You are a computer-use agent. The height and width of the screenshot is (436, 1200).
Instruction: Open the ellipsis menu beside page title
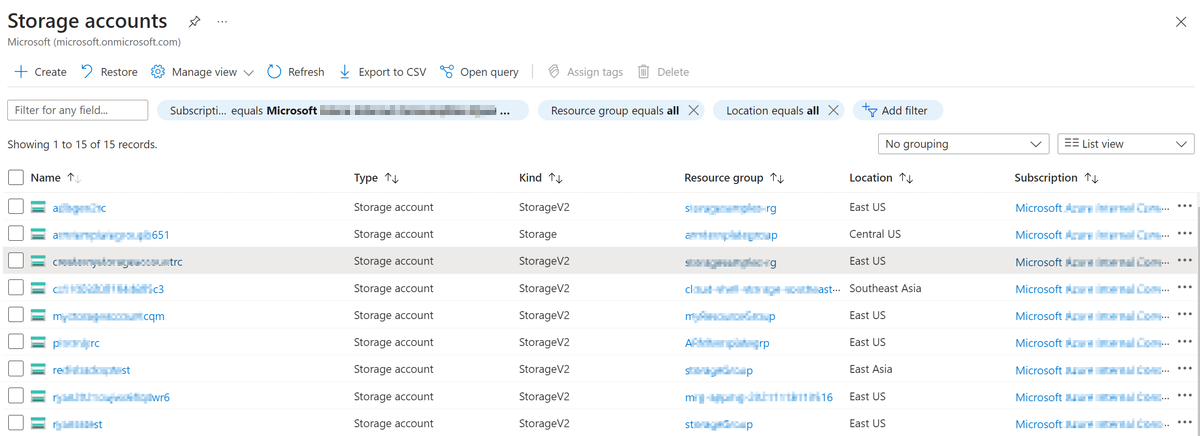point(222,21)
